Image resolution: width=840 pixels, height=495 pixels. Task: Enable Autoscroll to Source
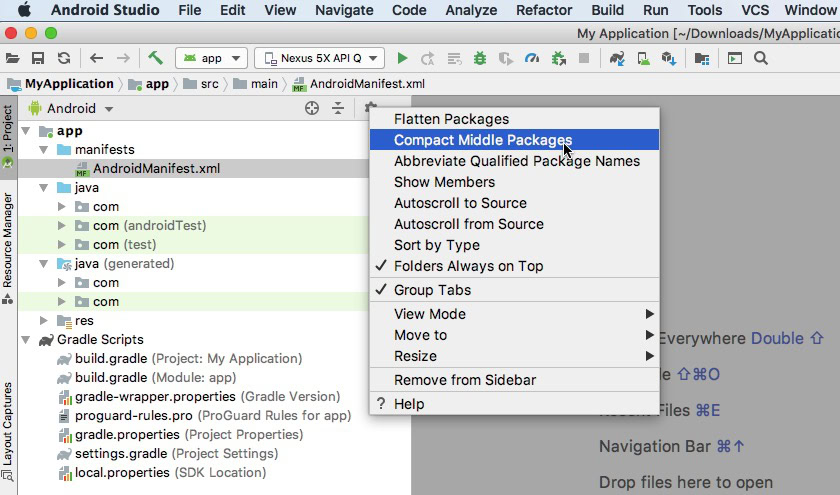[514, 203]
